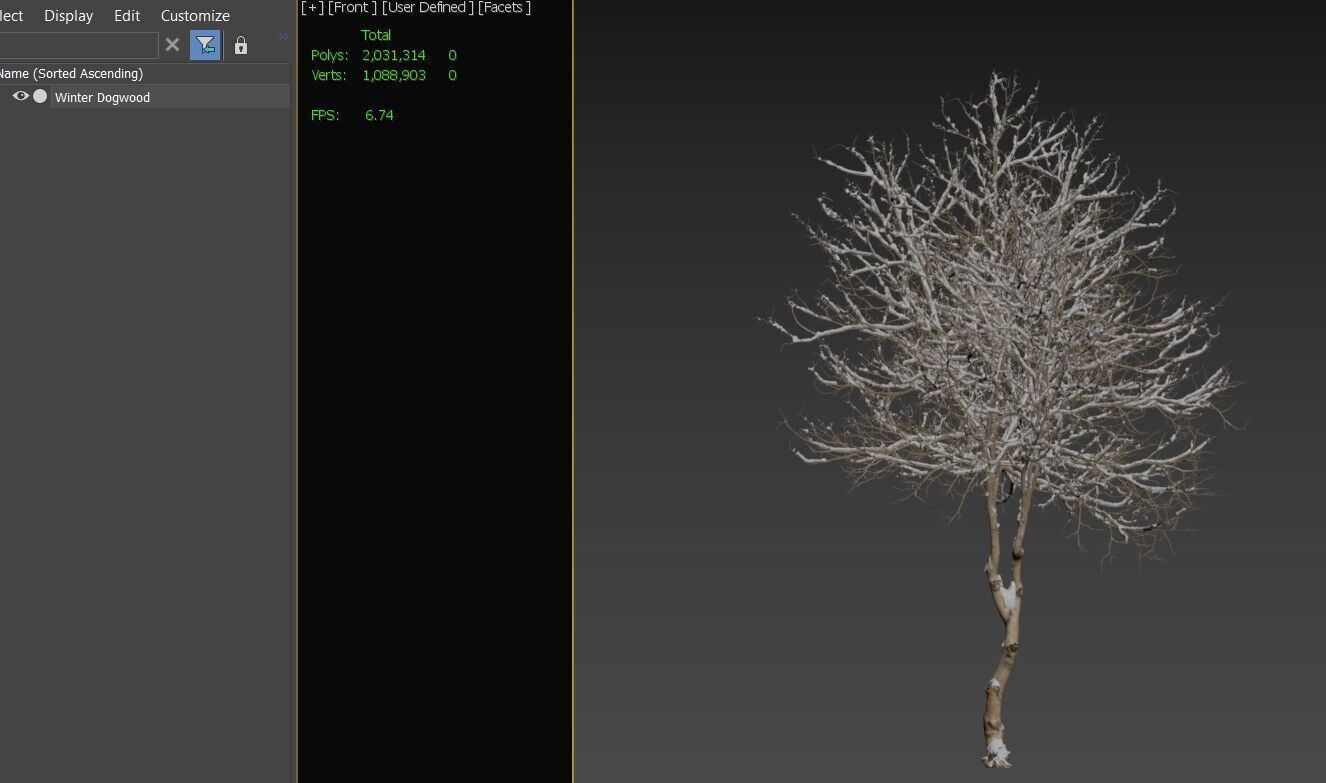This screenshot has width=1326, height=783.
Task: Click the FPS value 6.74
Action: (x=379, y=115)
